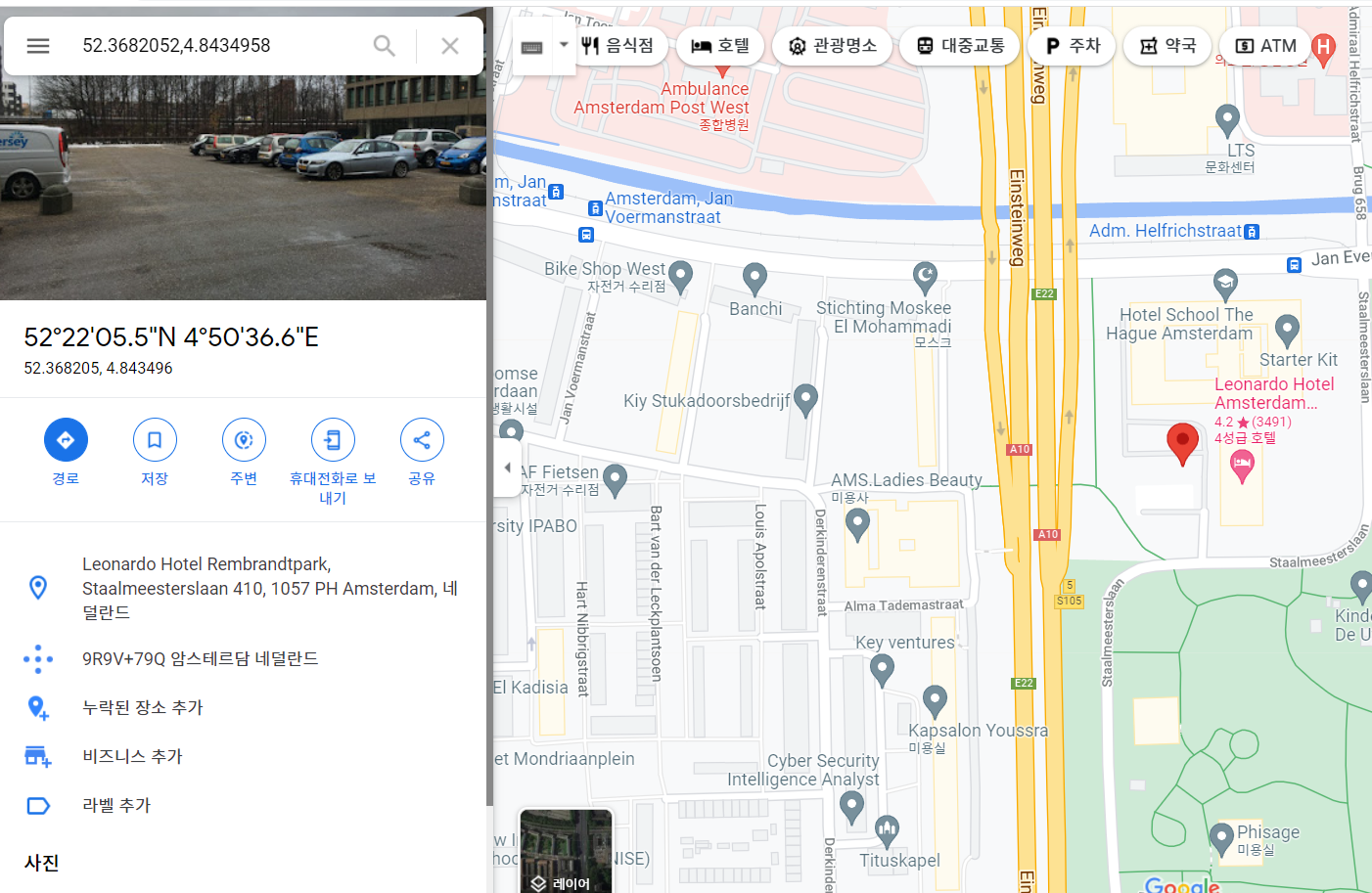Select the 대중교통 category chip
1372x893 pixels.
961,46
